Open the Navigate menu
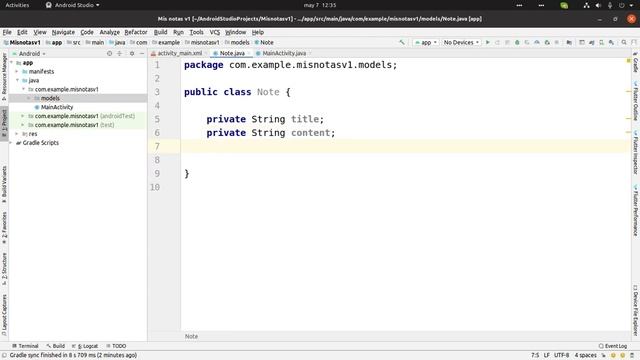This screenshot has height=360, width=640. click(63, 32)
